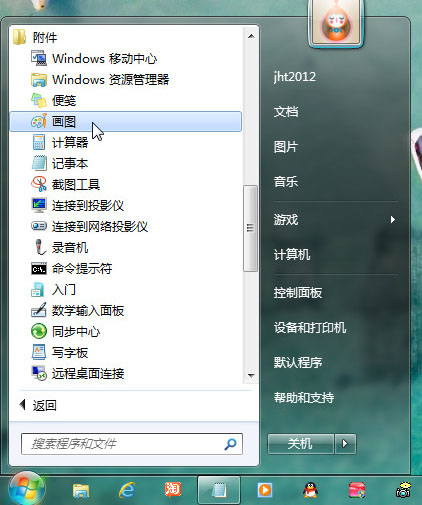This screenshot has height=505, width=422.
Task: Open 计算机 computer
Action: pos(292,255)
